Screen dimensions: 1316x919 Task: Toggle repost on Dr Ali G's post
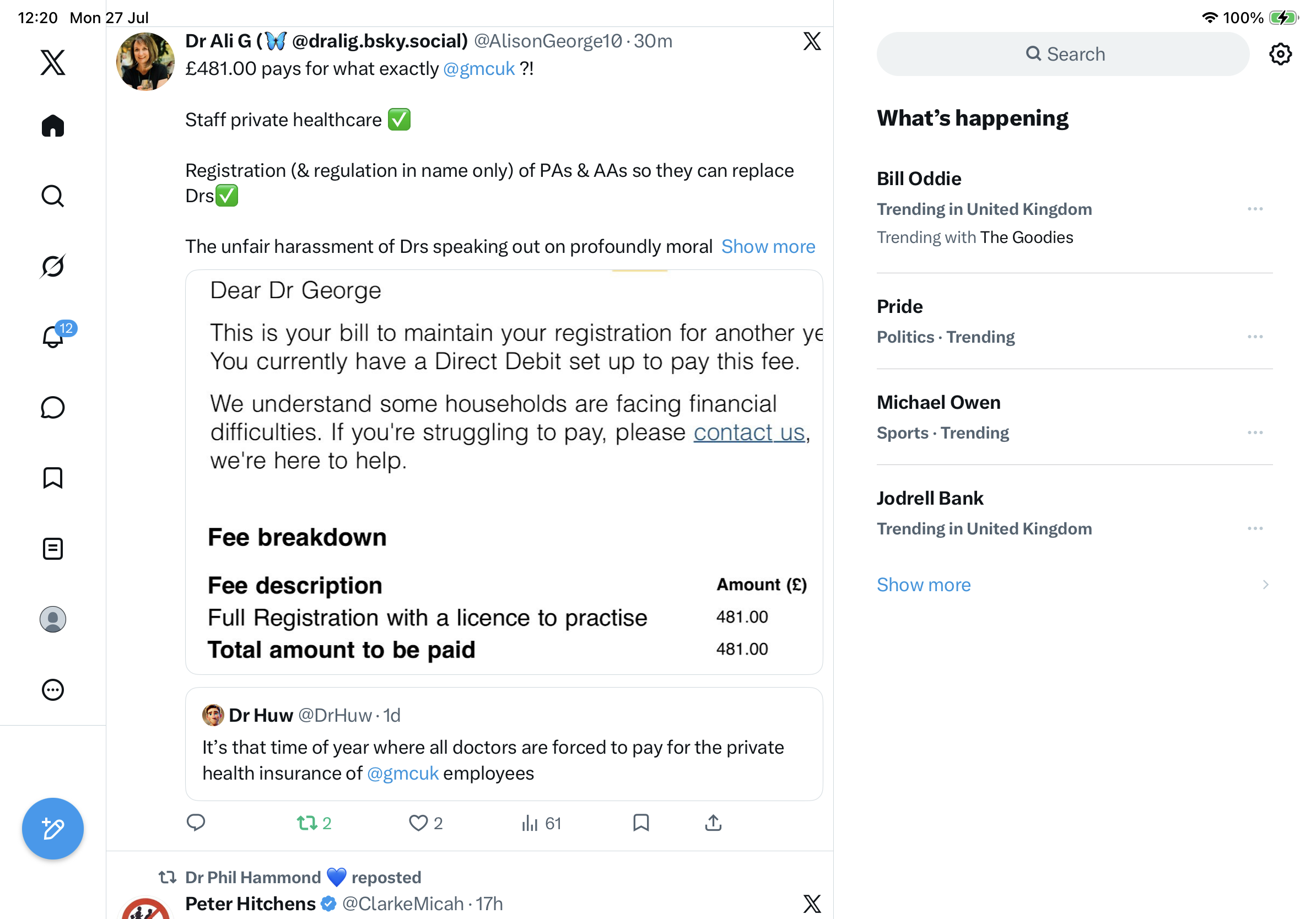click(x=314, y=823)
